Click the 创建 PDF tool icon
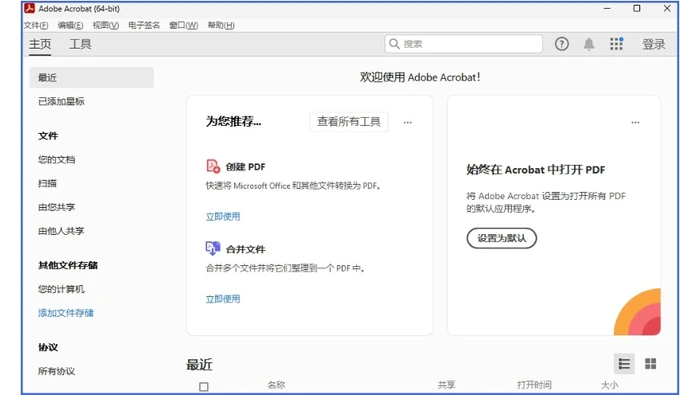700x395 pixels. (213, 166)
